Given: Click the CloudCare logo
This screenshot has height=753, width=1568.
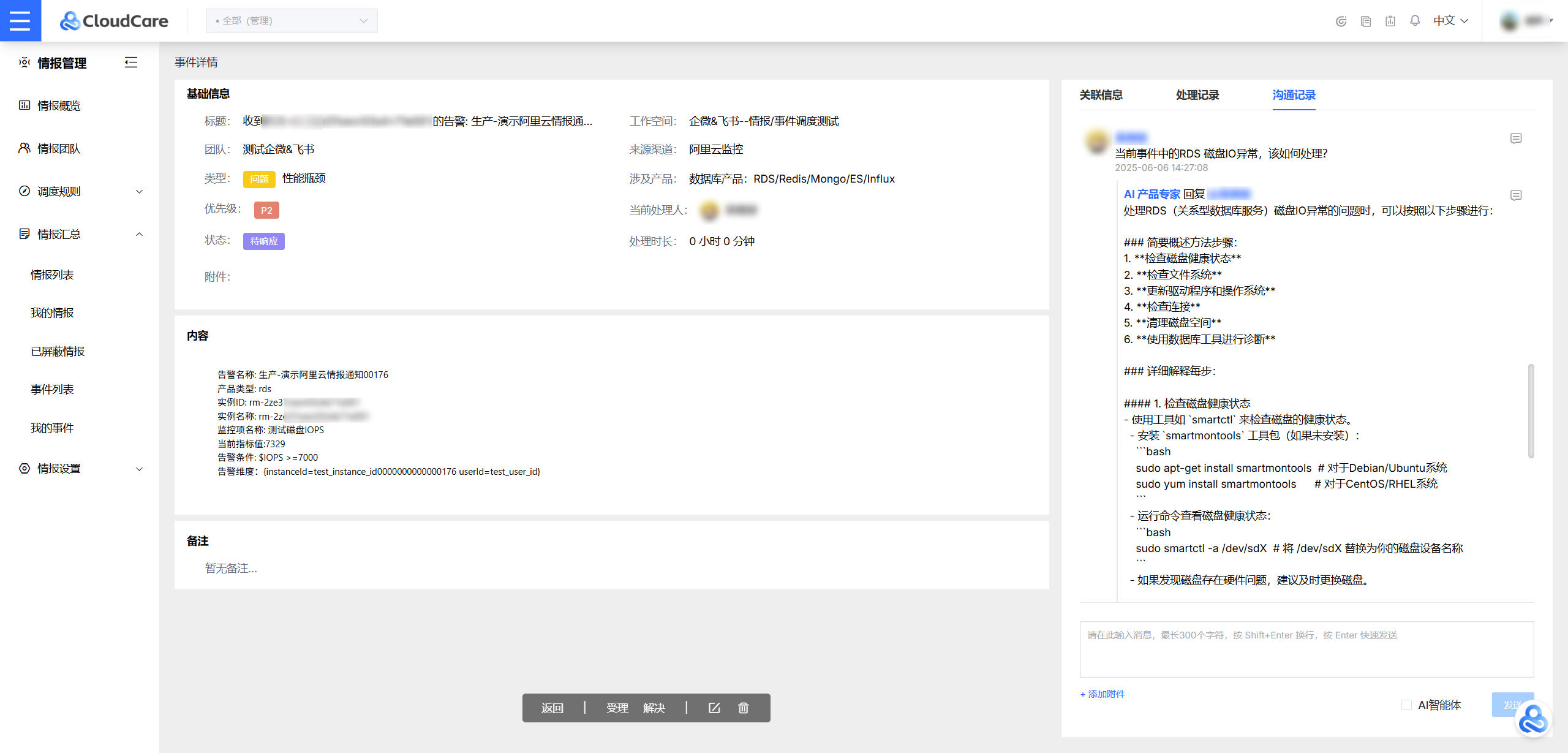Looking at the screenshot, I should tap(114, 21).
